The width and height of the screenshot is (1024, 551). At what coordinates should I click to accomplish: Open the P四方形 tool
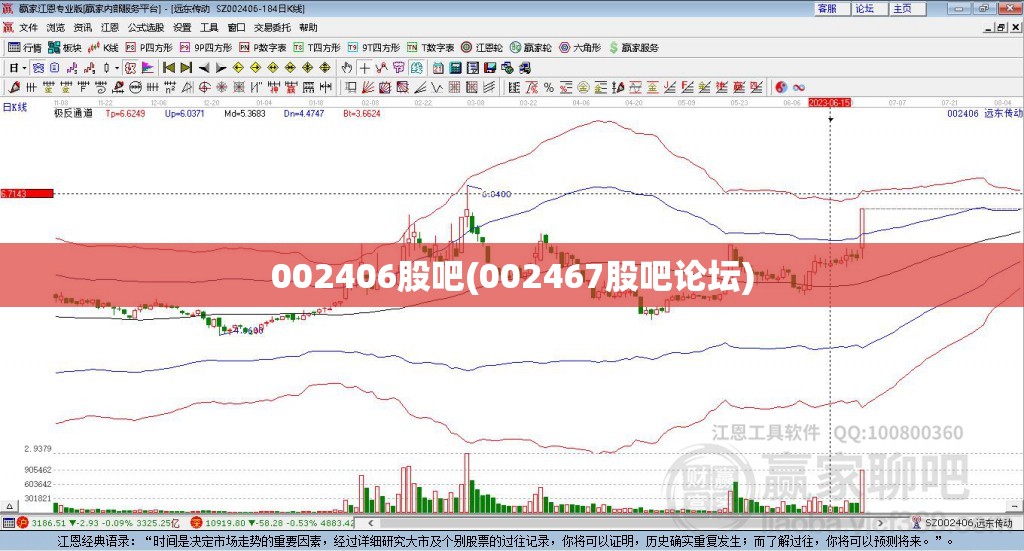coord(149,48)
